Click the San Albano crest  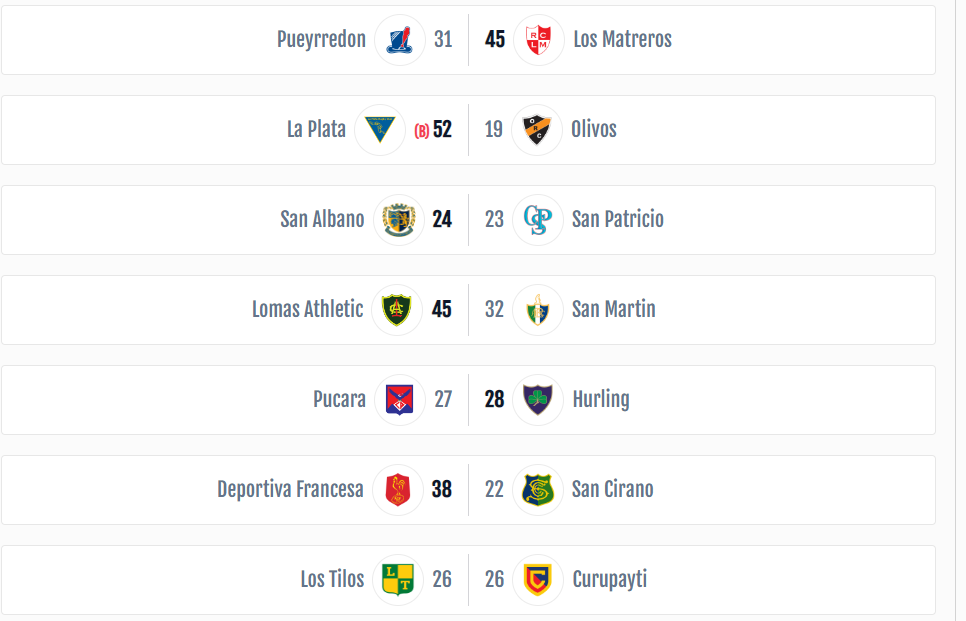pyautogui.click(x=399, y=220)
